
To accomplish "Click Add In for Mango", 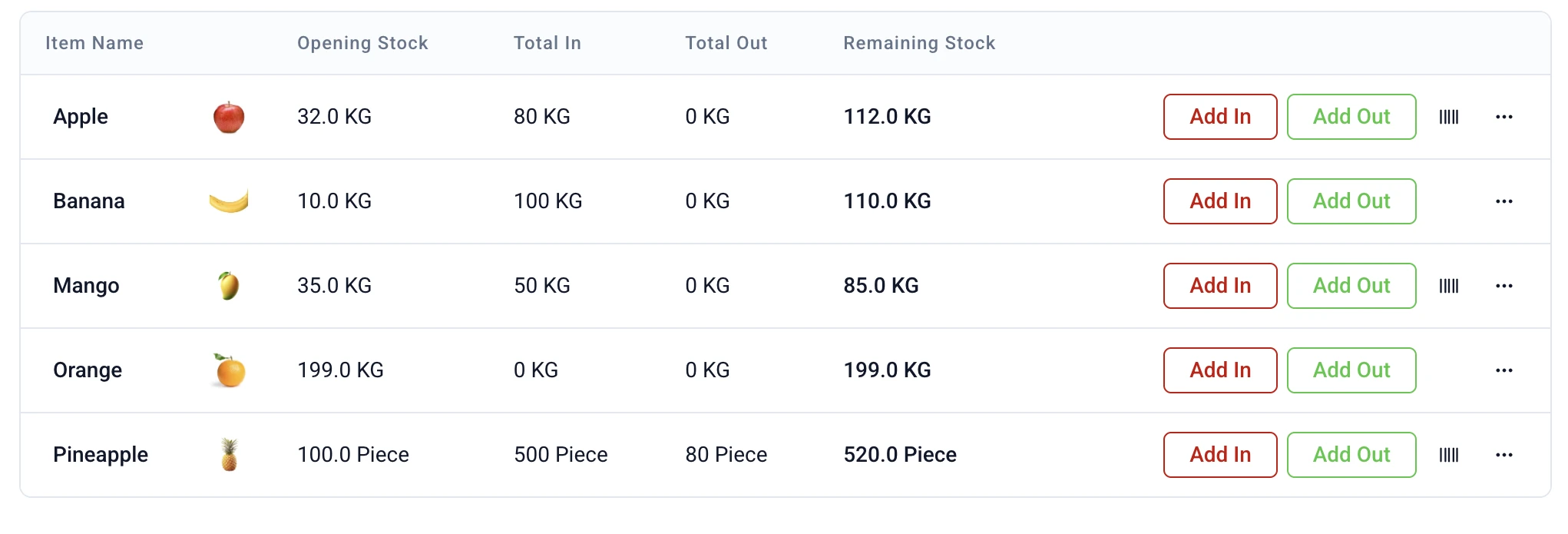I will point(1219,285).
